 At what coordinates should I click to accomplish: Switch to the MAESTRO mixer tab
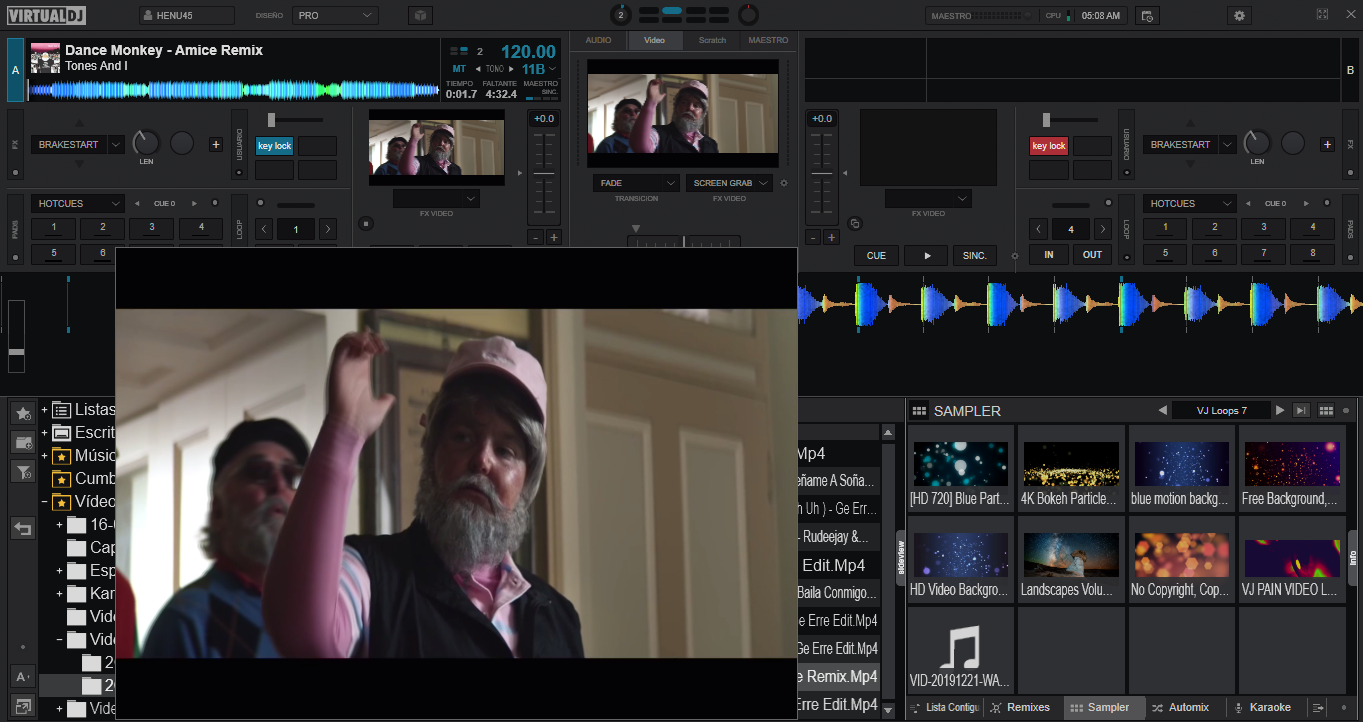pyautogui.click(x=768, y=40)
